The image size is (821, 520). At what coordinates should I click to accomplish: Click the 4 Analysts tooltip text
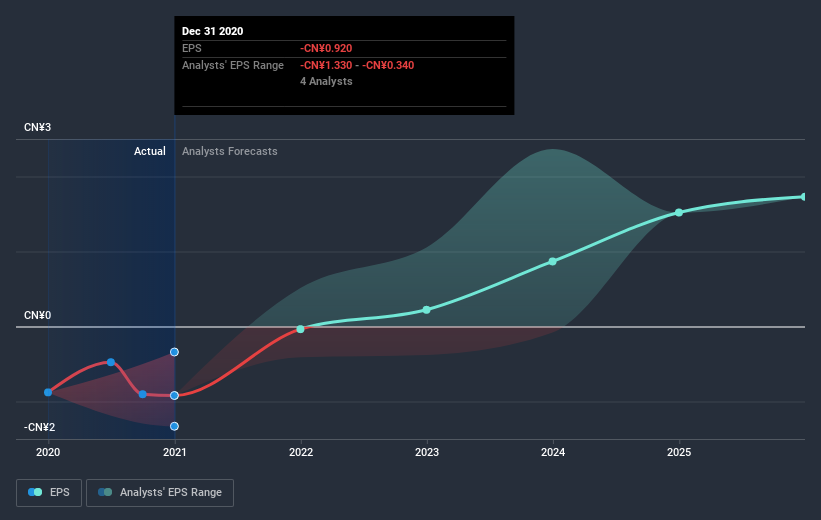[x=326, y=81]
